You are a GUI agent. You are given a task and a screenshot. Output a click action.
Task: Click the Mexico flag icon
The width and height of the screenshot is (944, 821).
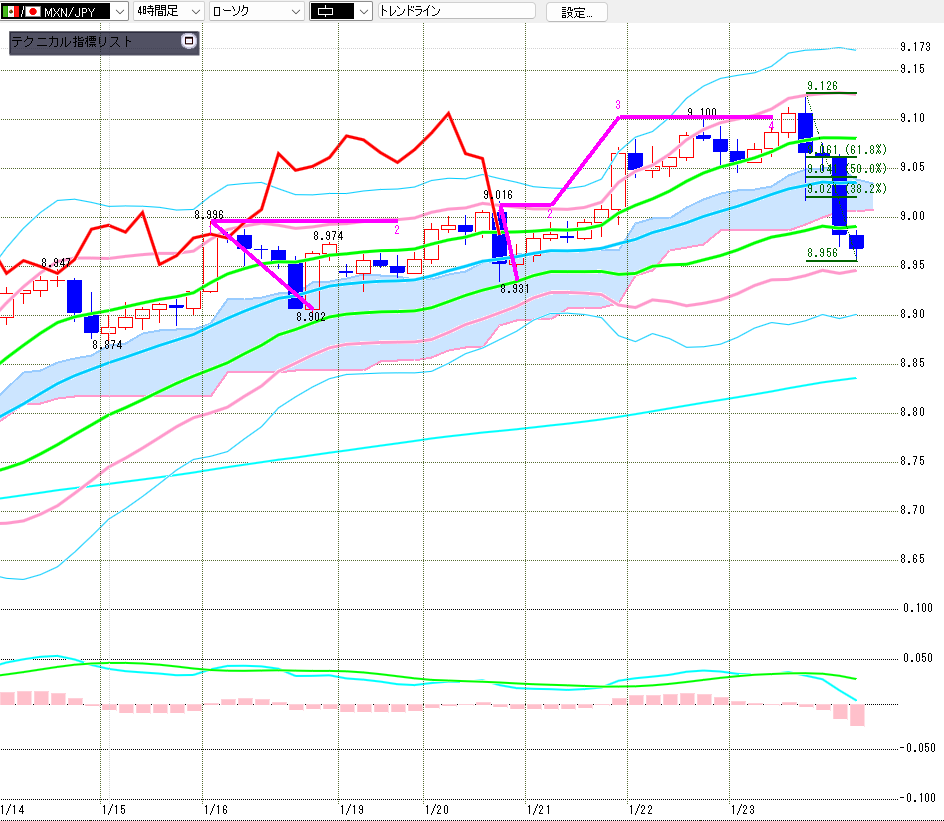click(x=10, y=12)
